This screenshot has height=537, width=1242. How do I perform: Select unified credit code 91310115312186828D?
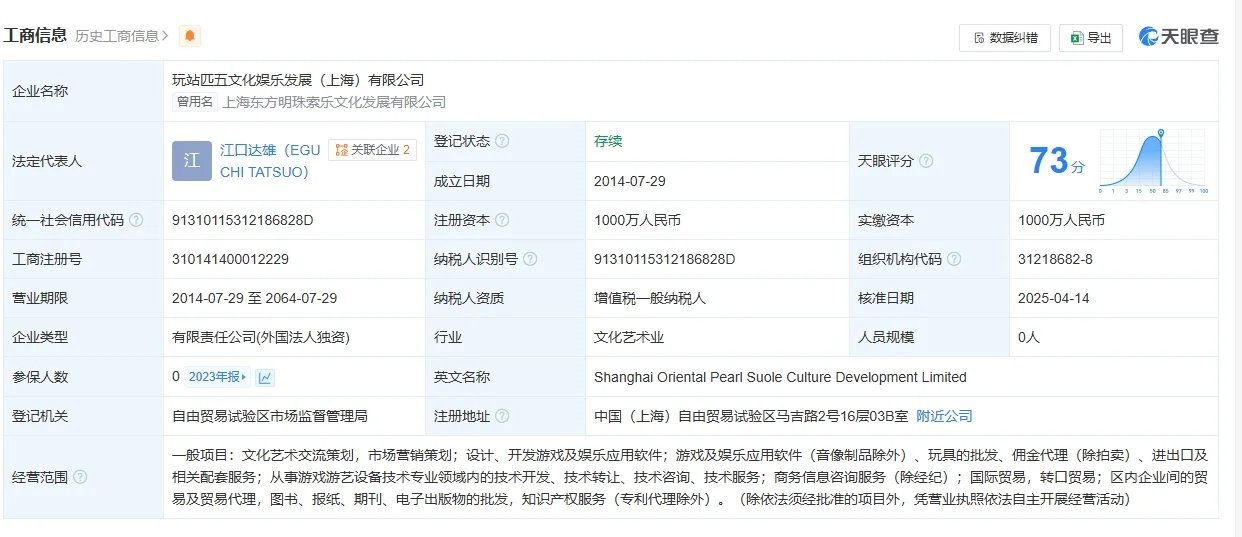(x=243, y=220)
